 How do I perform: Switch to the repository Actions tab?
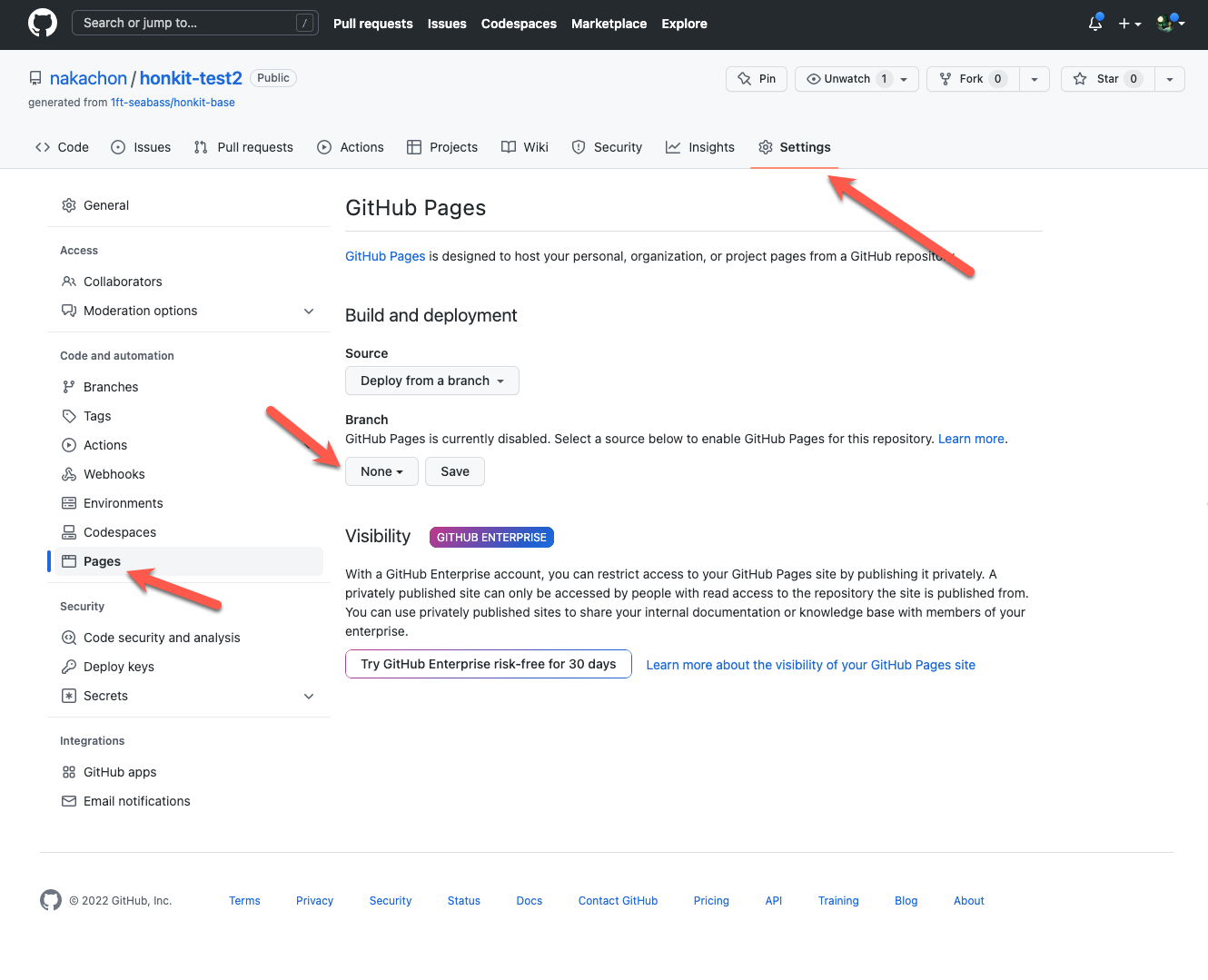(x=350, y=147)
